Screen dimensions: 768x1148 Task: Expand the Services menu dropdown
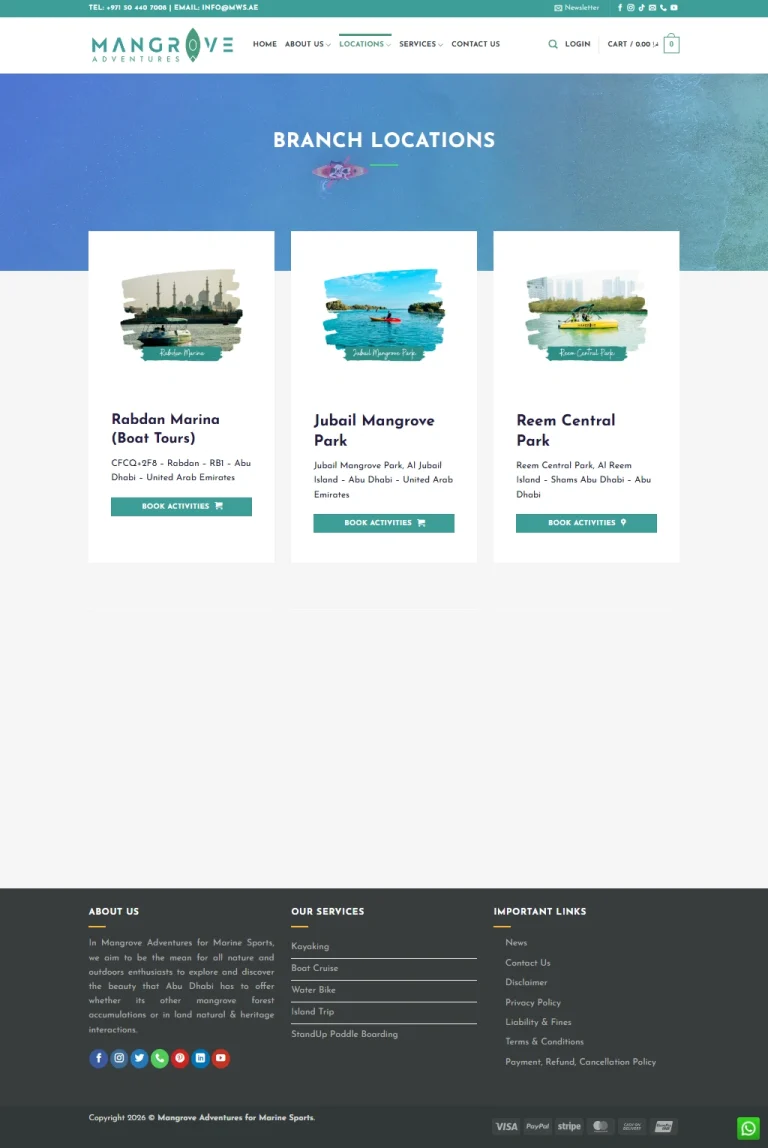point(421,44)
